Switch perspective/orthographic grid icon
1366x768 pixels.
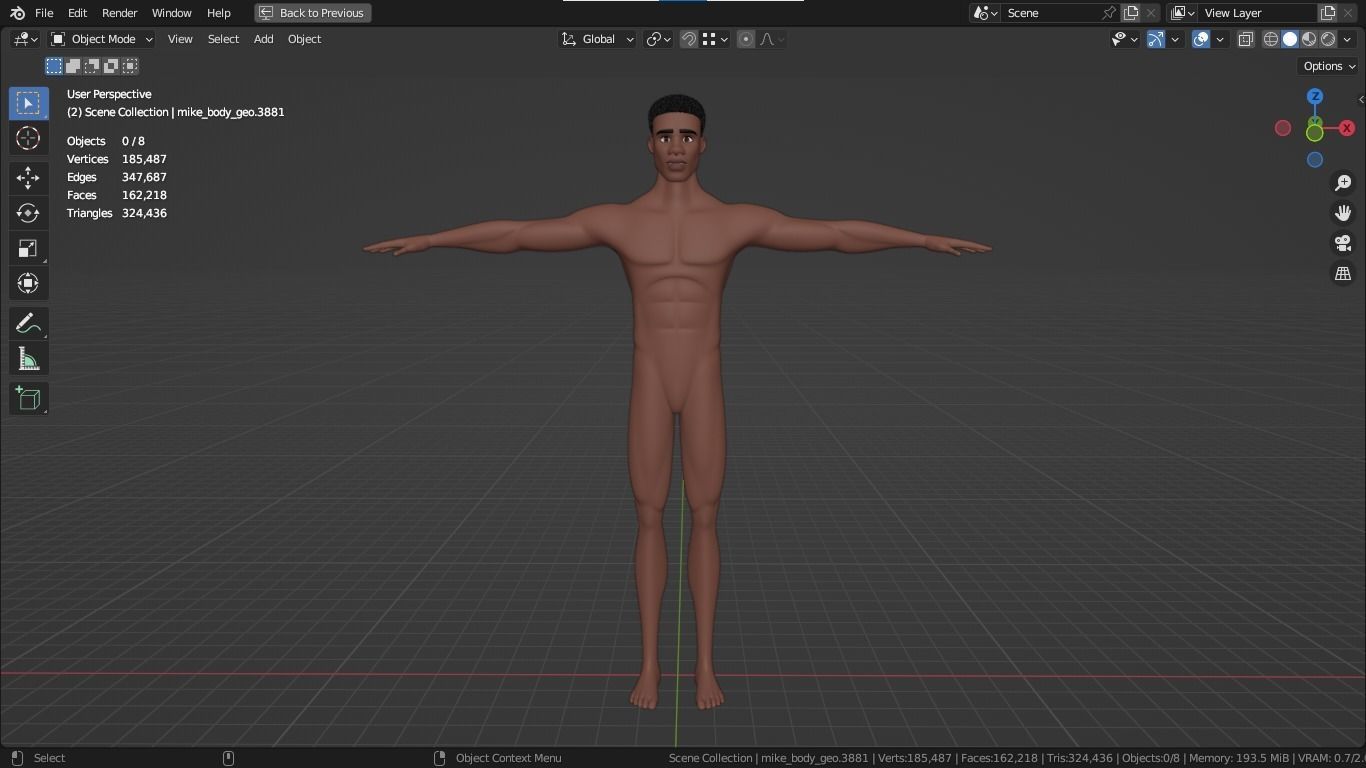tap(1343, 273)
